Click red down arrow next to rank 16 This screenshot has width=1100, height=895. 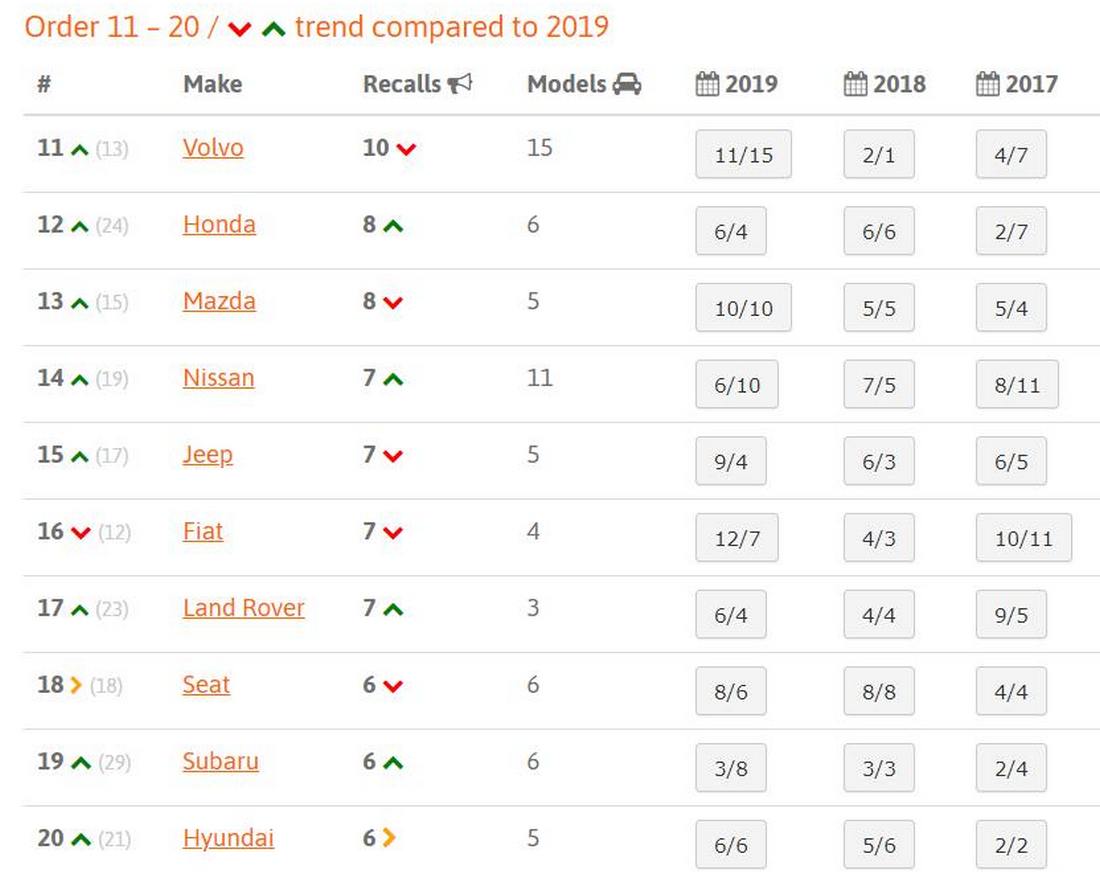[x=81, y=533]
